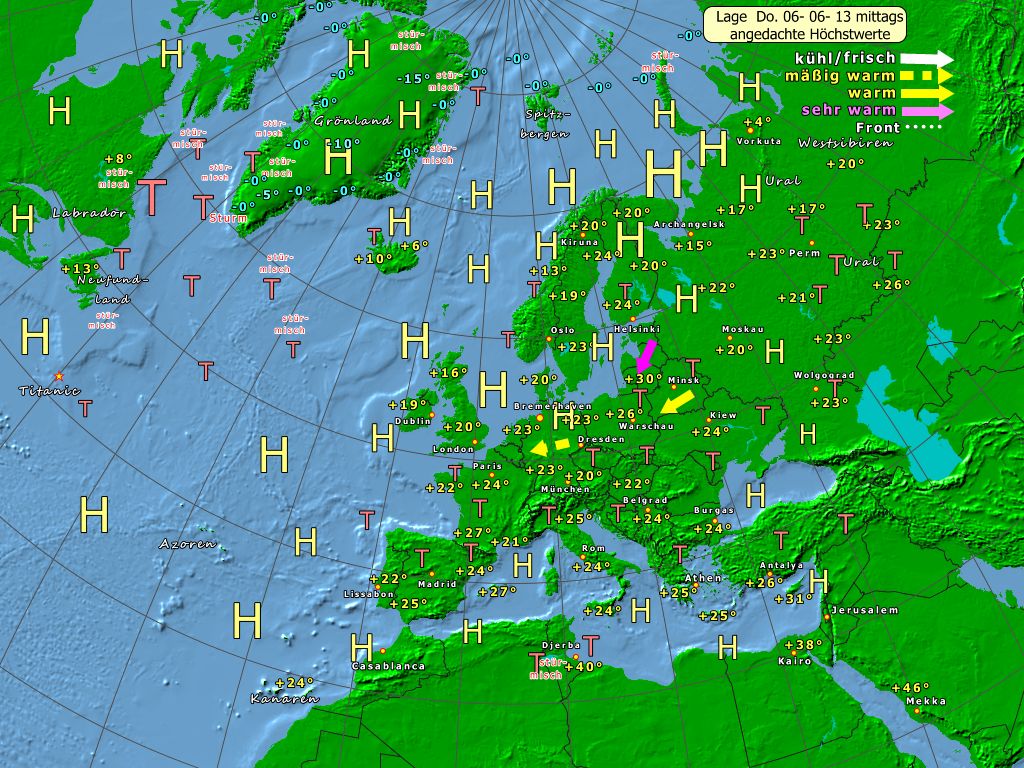Click the solid yellow arrow near Warschau

tap(677, 402)
